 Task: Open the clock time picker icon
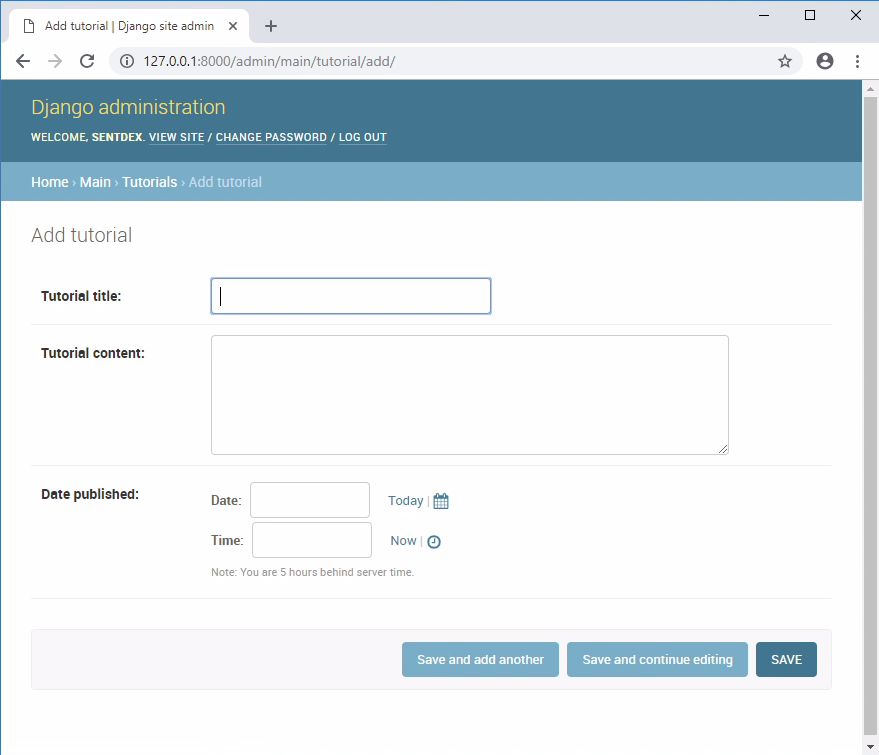pos(434,541)
